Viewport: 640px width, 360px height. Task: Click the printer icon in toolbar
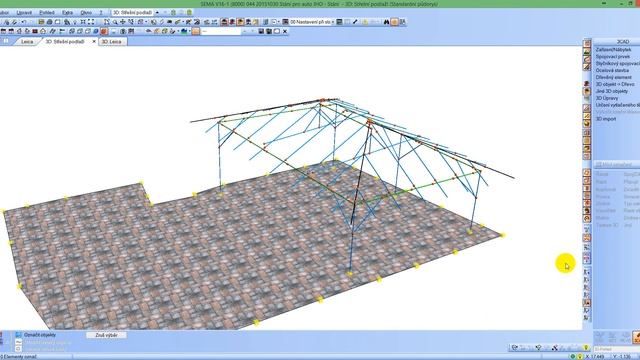(x=49, y=22)
